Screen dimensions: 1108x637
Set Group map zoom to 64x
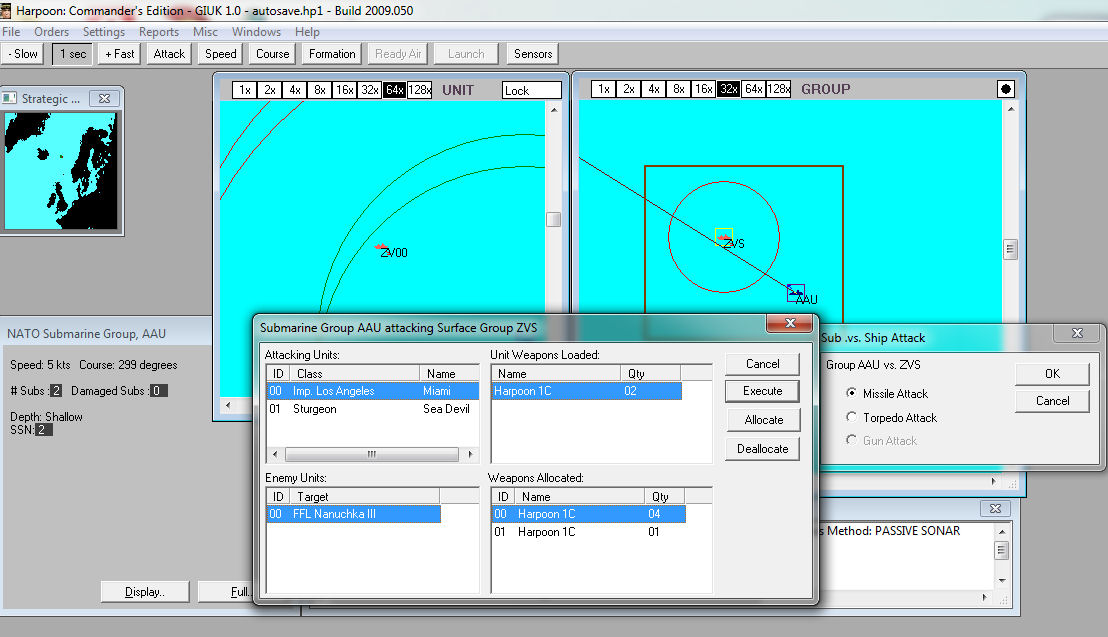point(754,89)
